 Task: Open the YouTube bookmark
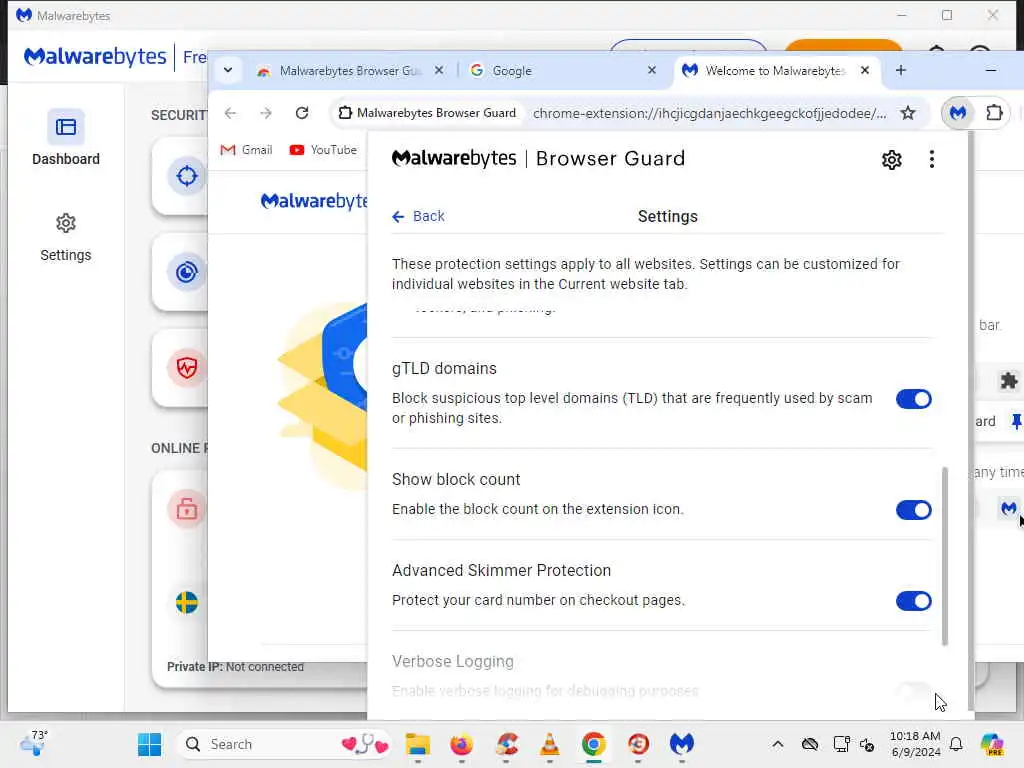323,150
